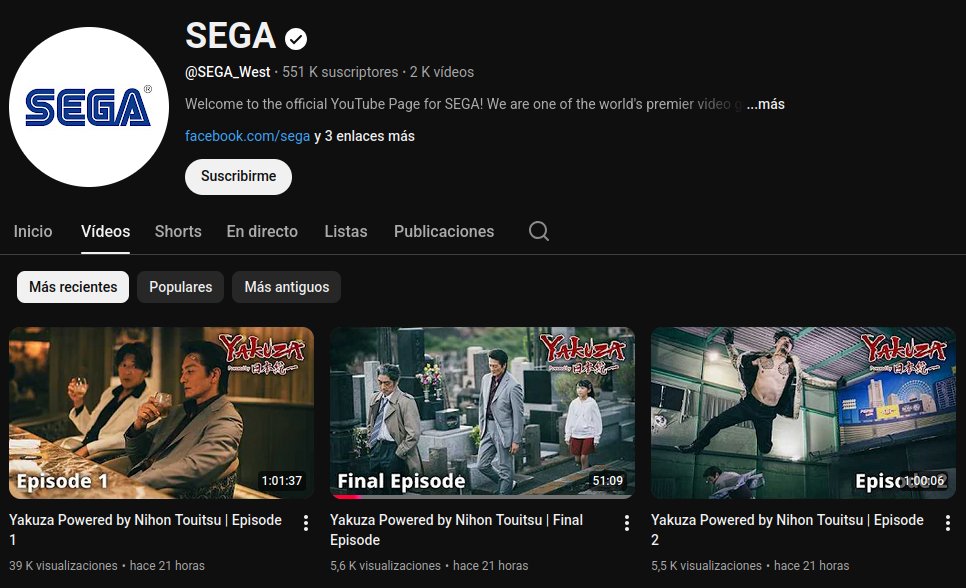966x588 pixels.
Task: Click the 1:01:37 duration badge
Action: pyautogui.click(x=282, y=481)
